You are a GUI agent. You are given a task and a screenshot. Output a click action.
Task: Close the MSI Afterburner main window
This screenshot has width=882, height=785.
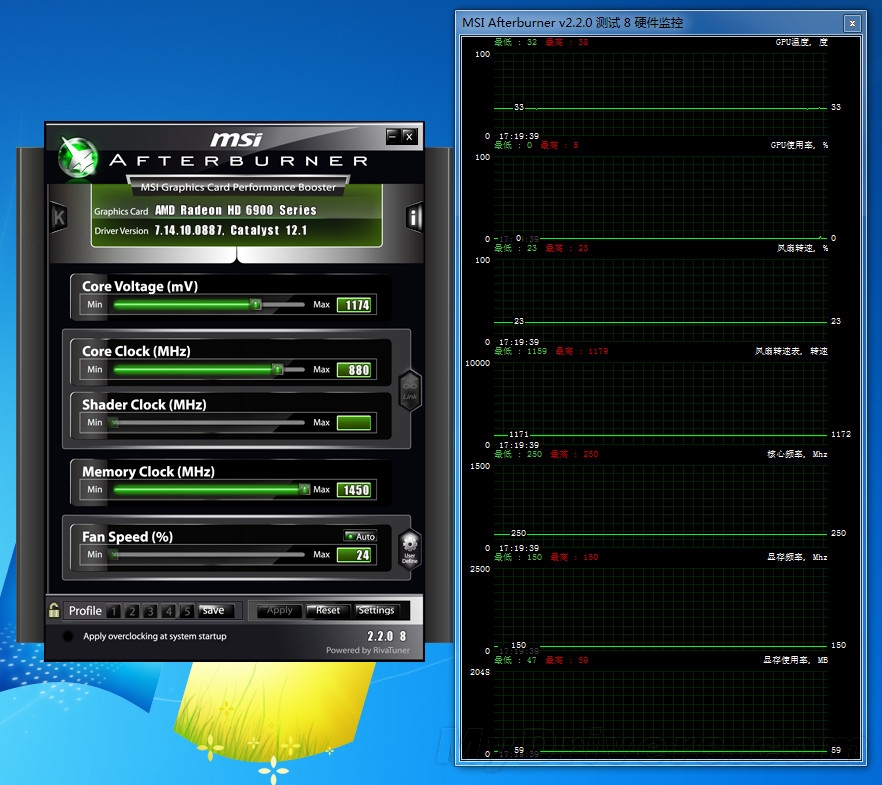[409, 136]
